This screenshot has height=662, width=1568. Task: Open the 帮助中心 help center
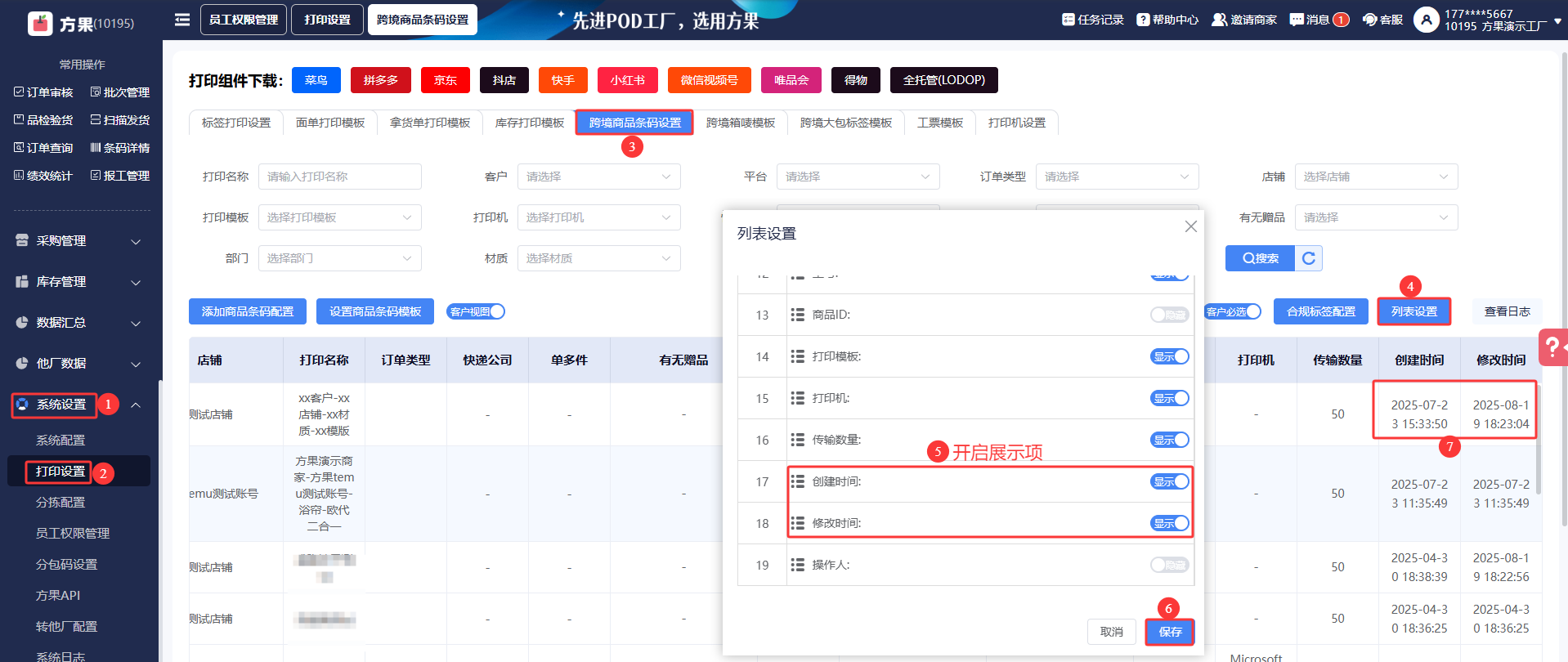click(x=1167, y=20)
